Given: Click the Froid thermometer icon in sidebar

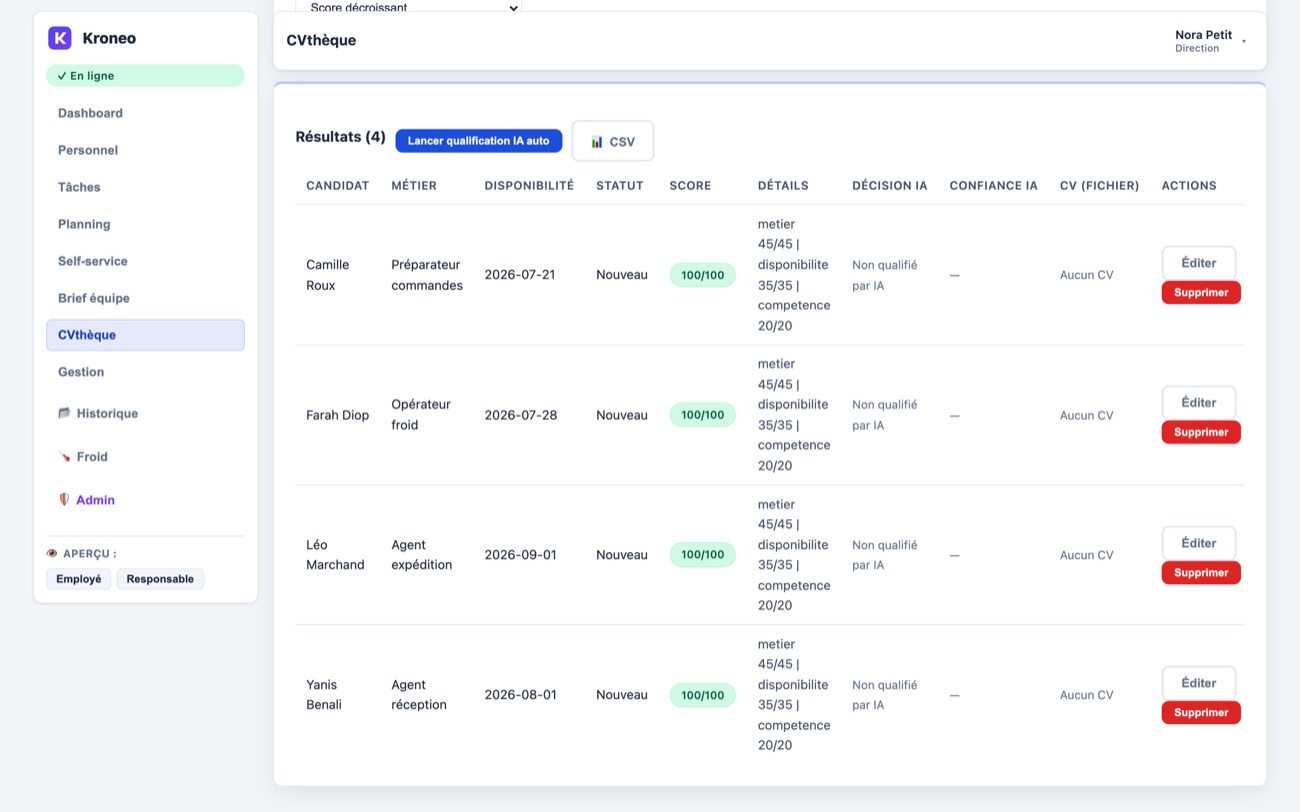Looking at the screenshot, I should click(64, 456).
